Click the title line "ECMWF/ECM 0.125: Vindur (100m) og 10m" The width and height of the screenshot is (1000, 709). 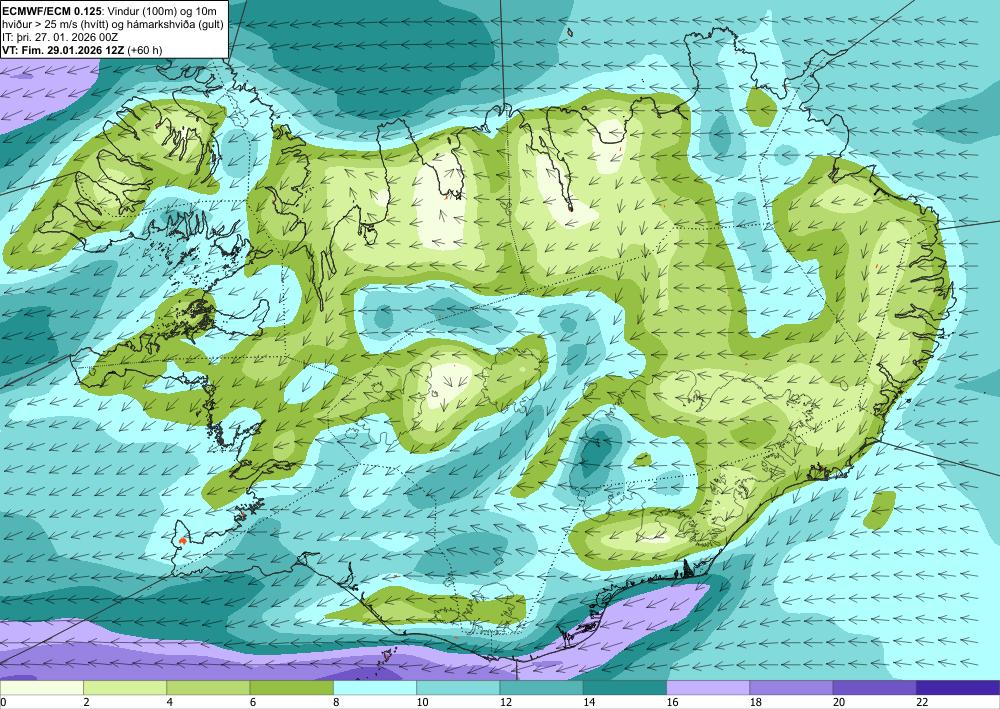(109, 11)
